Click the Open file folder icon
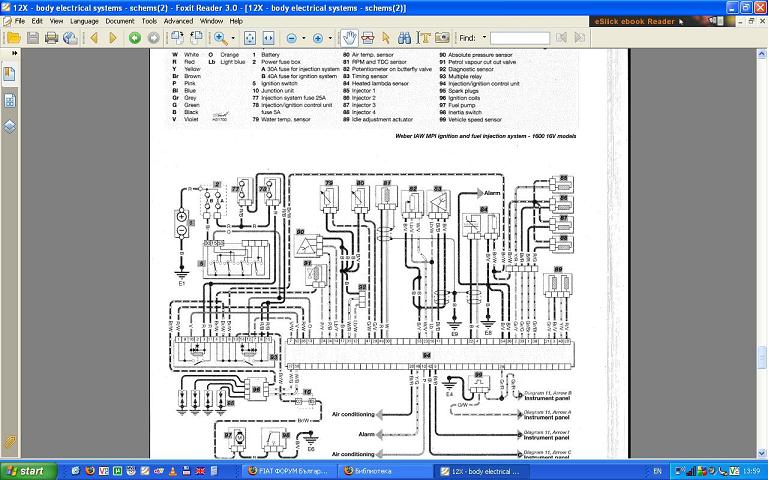The width and height of the screenshot is (768, 480). tap(13, 38)
